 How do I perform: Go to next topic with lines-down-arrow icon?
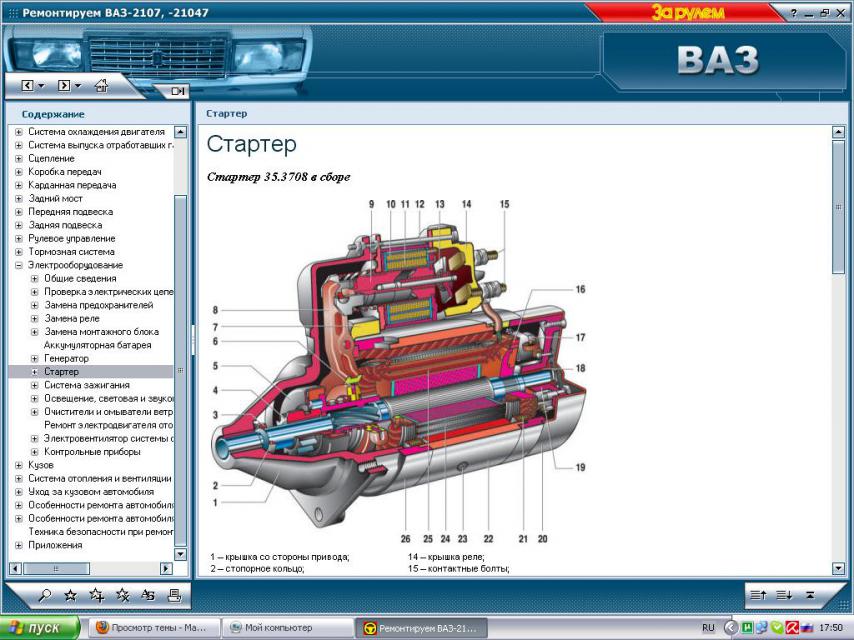coord(784,595)
